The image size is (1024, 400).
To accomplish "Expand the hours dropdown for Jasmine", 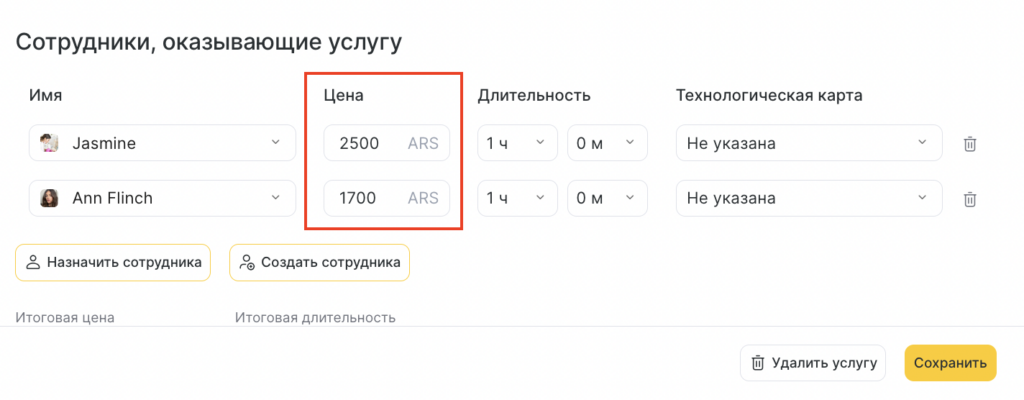I will click(x=516, y=144).
